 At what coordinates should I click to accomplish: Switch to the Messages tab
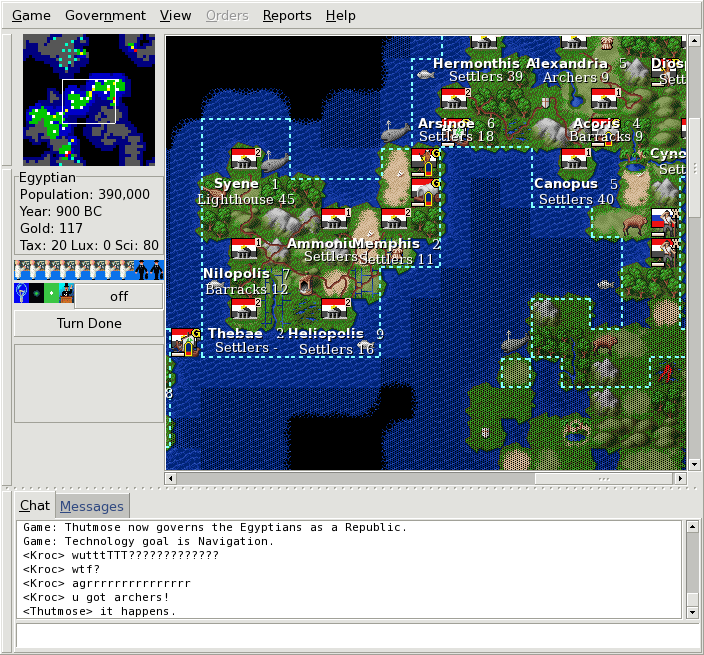click(x=92, y=506)
